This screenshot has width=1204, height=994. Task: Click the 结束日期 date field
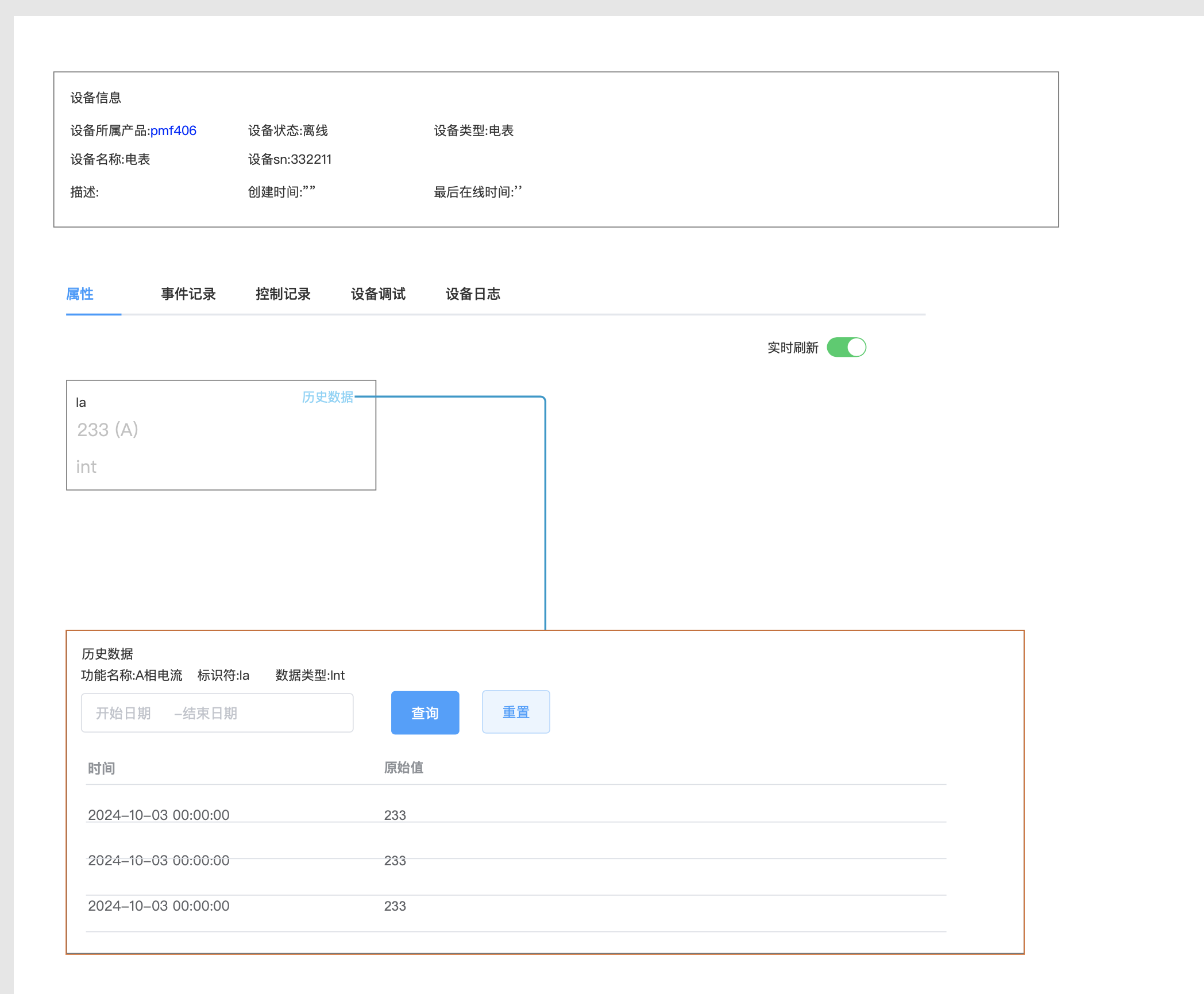(x=210, y=713)
